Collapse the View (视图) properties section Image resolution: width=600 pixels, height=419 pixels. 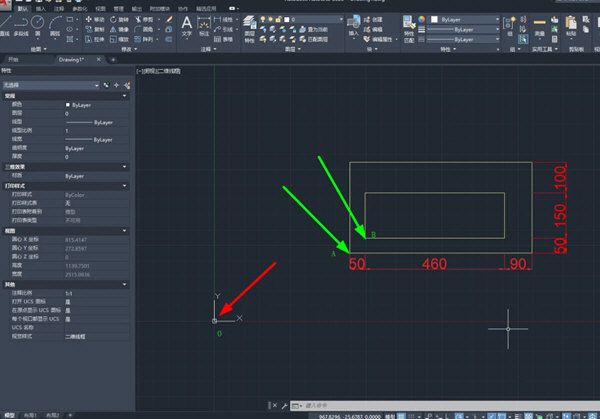124,230
